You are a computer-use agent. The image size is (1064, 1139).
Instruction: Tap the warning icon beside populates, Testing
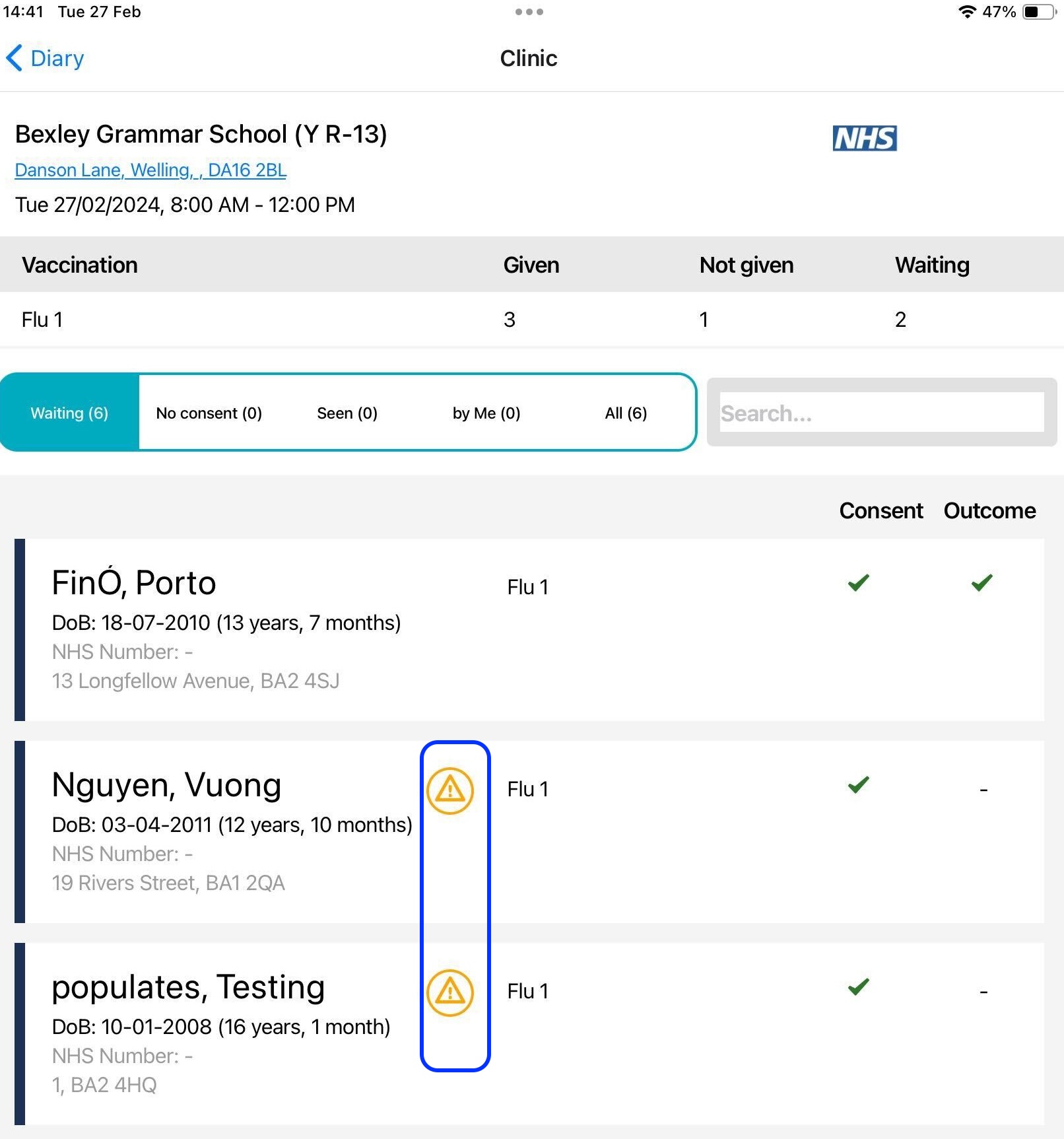[450, 992]
